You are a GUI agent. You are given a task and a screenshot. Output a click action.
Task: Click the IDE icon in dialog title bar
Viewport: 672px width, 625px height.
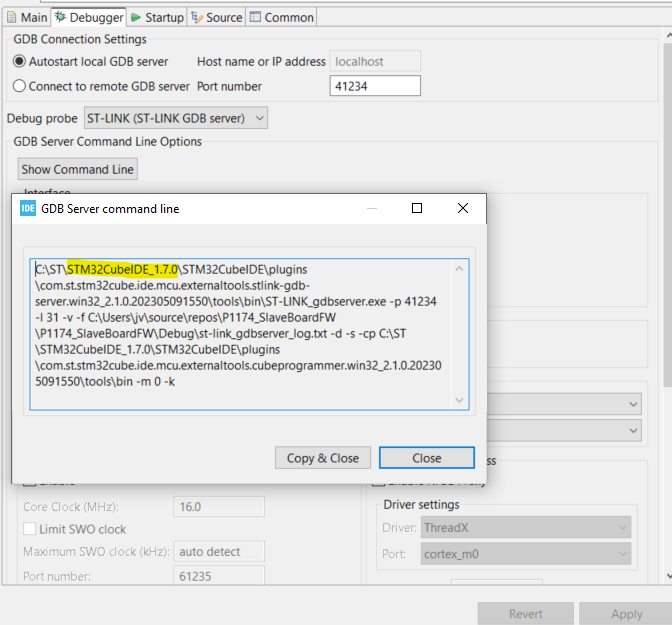coord(28,209)
